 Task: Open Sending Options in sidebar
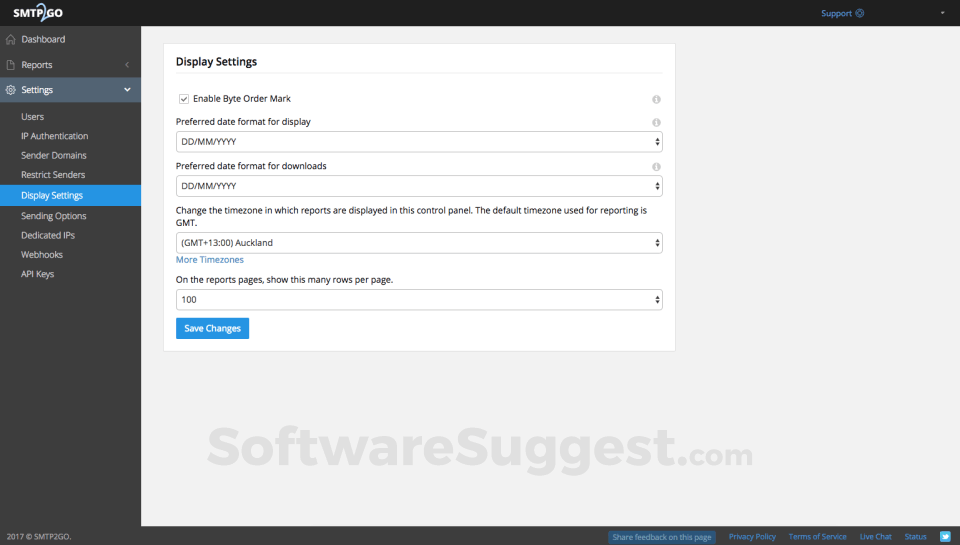[54, 216]
